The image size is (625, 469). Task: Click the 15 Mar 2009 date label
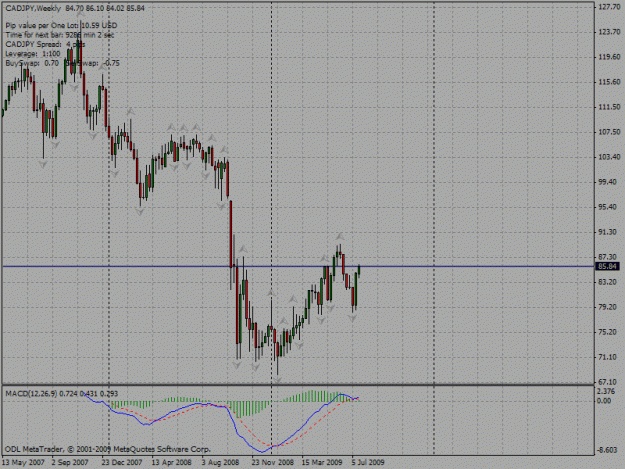tap(322, 463)
